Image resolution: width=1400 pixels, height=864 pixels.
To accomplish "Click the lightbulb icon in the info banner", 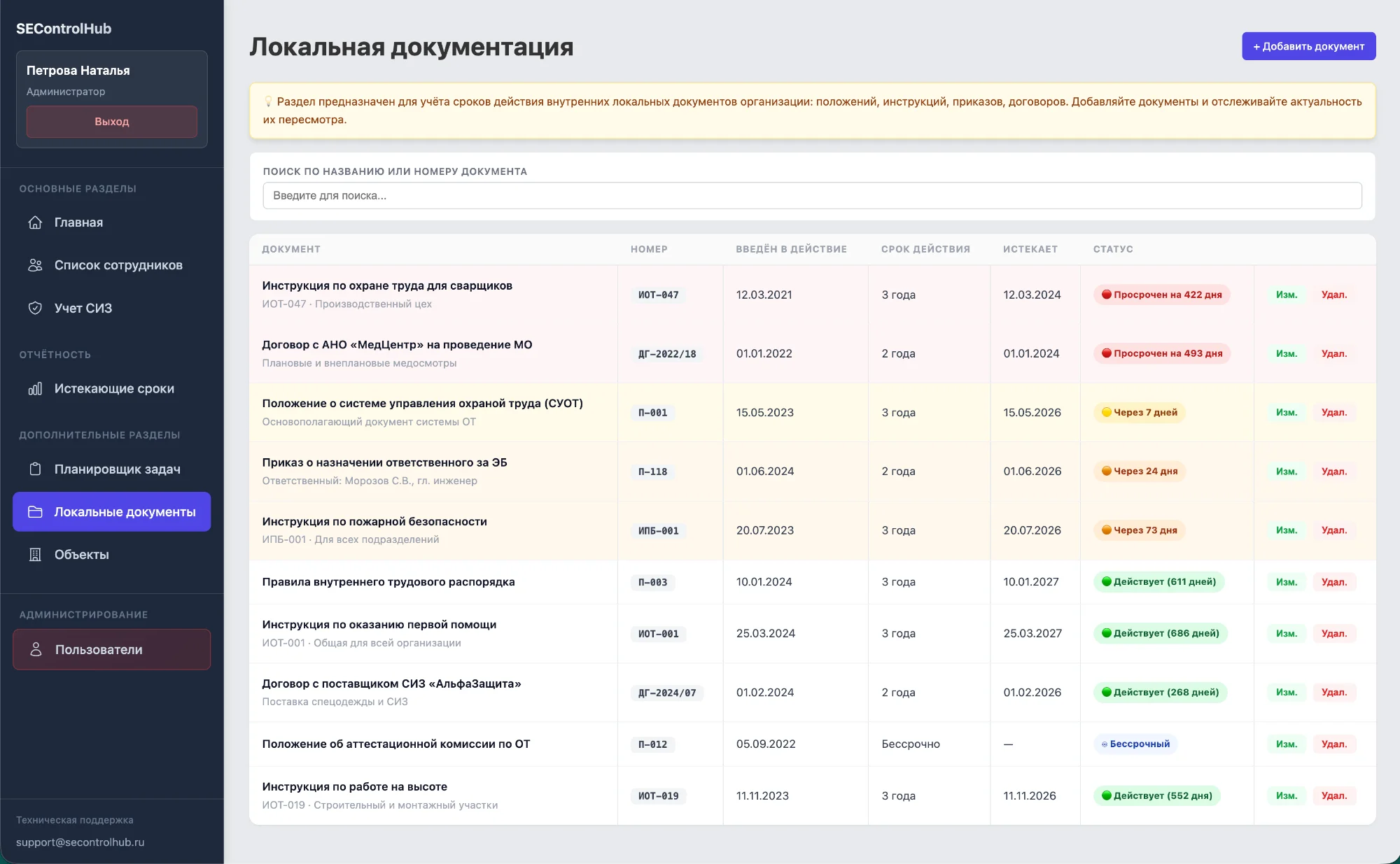I will click(x=268, y=101).
